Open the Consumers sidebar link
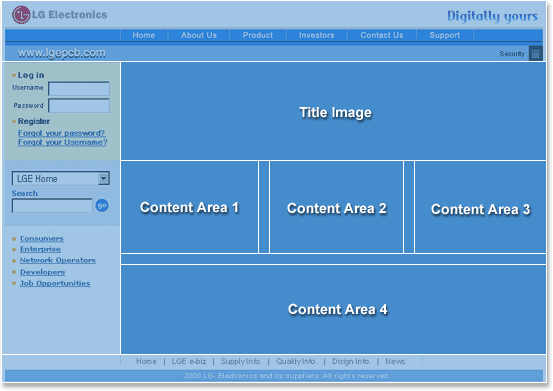This screenshot has height=391, width=553. 42,239
